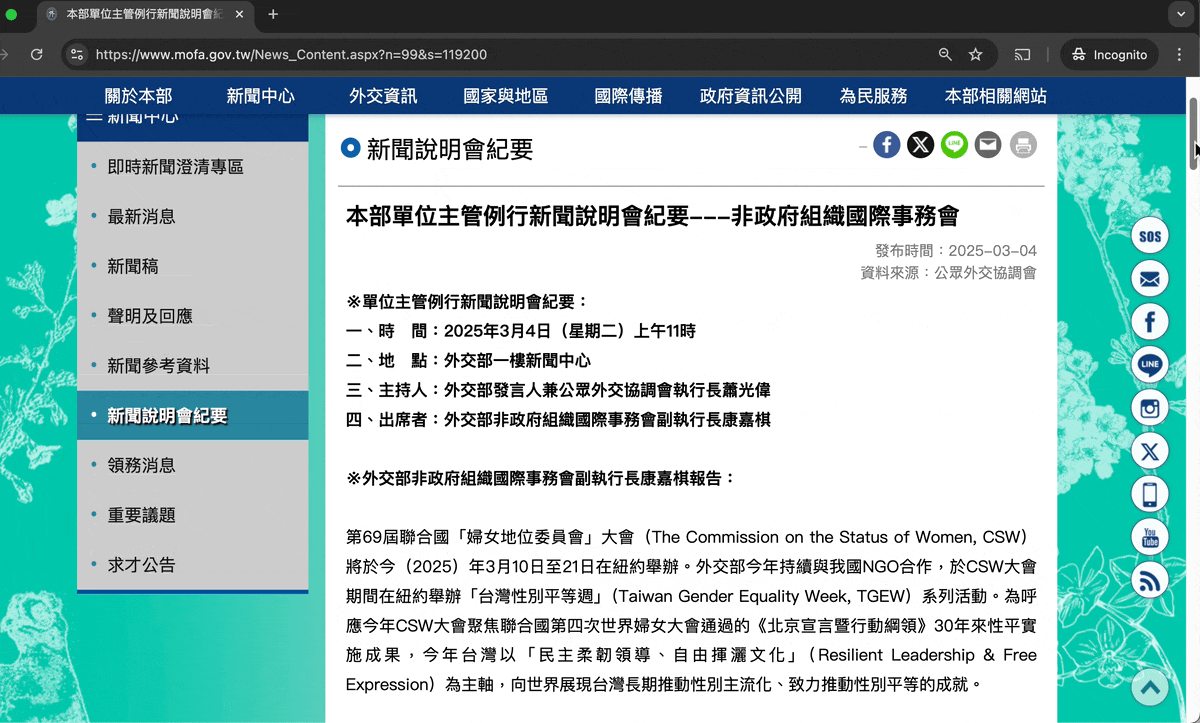Email this article using envelope icon
The height and width of the screenshot is (723, 1200).
tap(988, 145)
